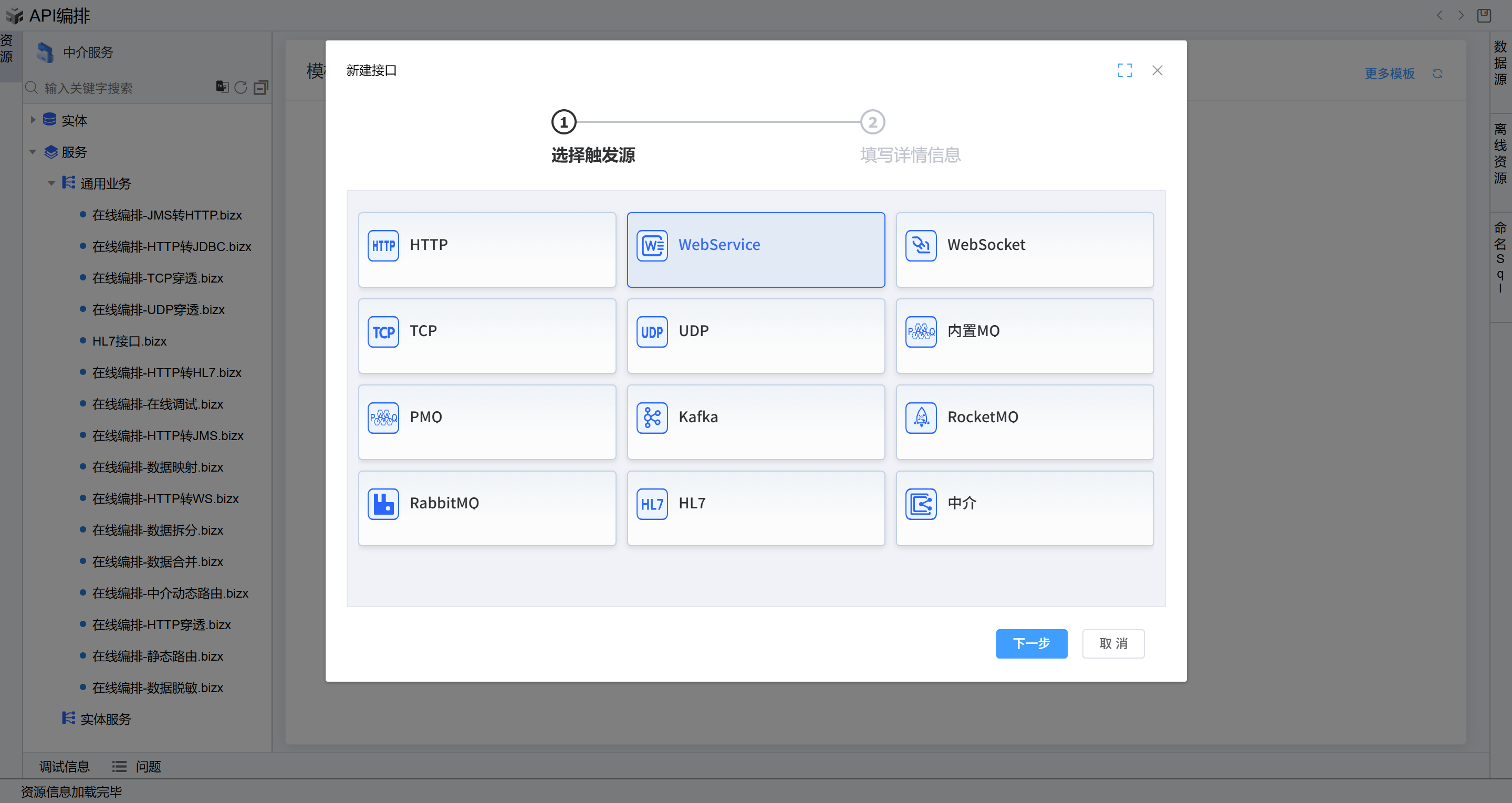
Task: Click collapse-all icon beside search bar
Action: [260, 88]
